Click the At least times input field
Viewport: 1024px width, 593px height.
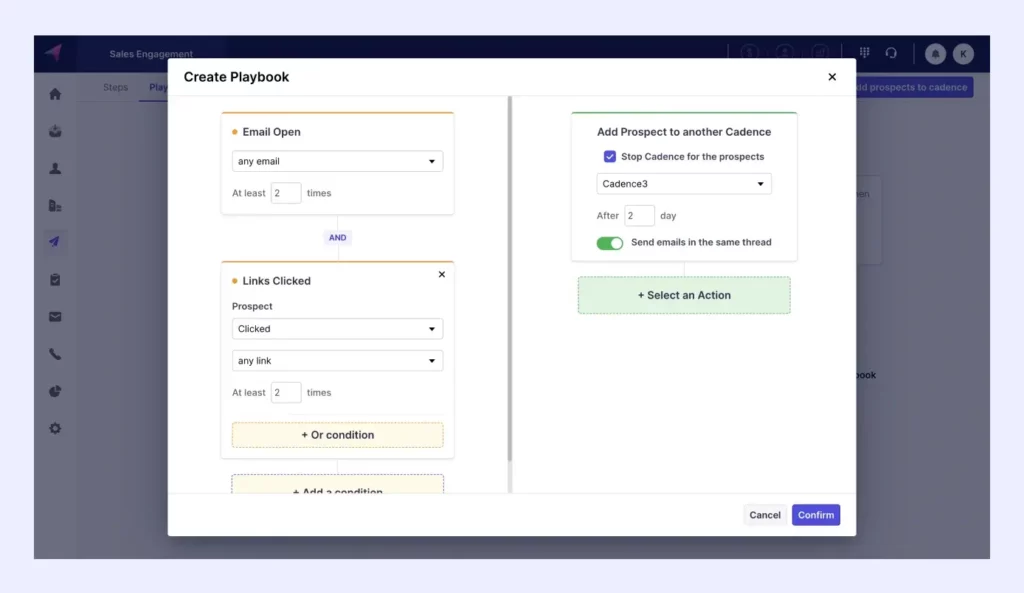coord(286,192)
